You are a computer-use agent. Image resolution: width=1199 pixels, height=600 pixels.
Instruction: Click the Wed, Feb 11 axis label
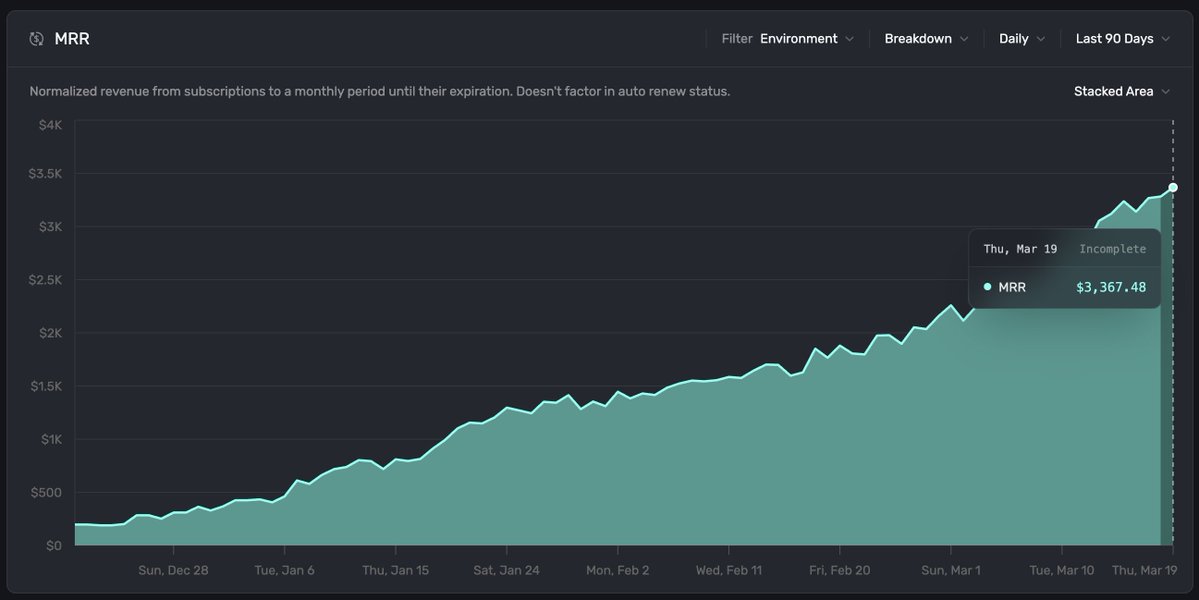(x=729, y=570)
